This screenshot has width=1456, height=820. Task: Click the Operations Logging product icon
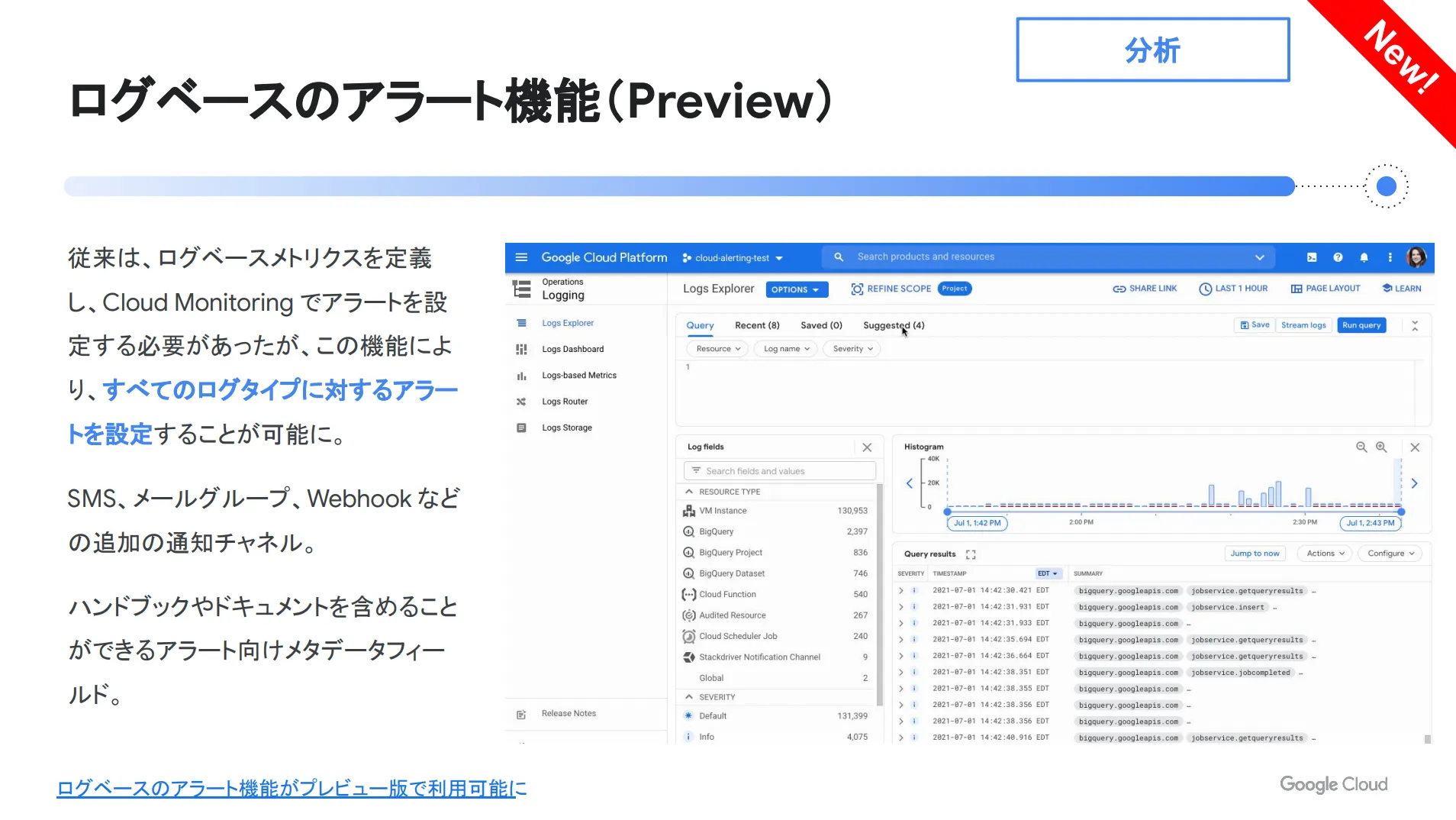coord(522,289)
